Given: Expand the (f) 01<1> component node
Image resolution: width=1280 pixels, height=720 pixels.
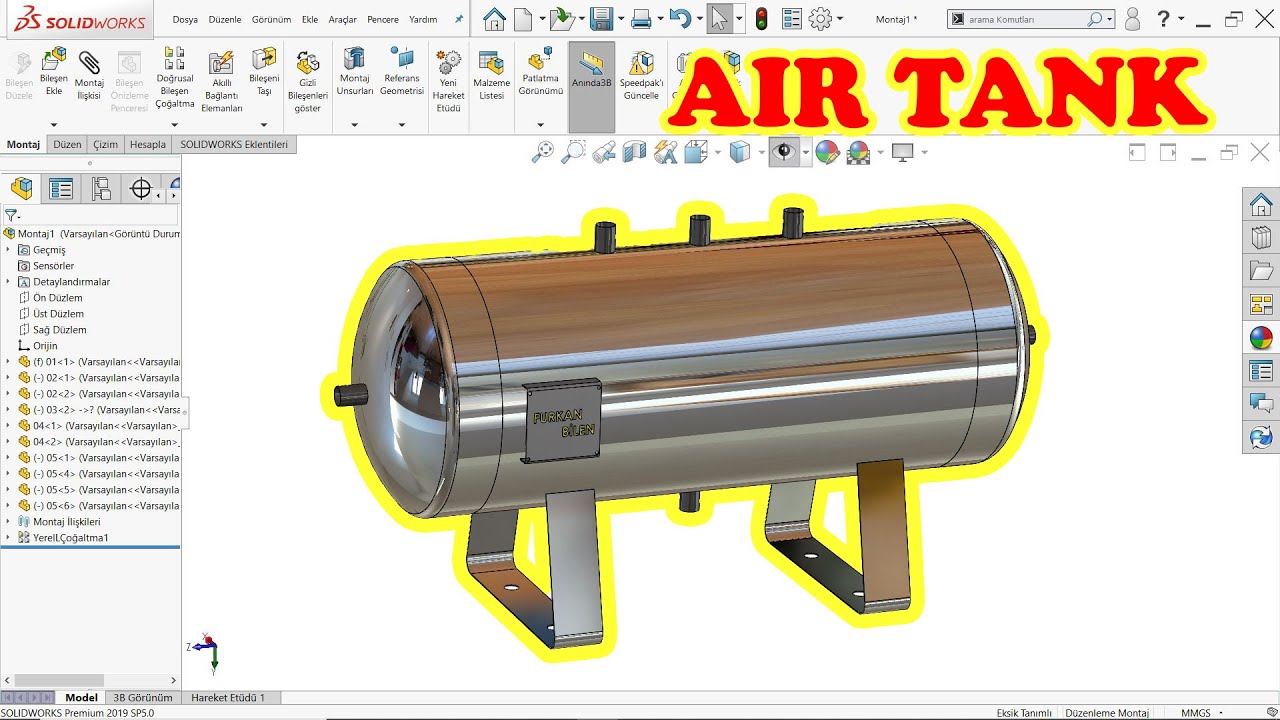Looking at the screenshot, I should [8, 362].
